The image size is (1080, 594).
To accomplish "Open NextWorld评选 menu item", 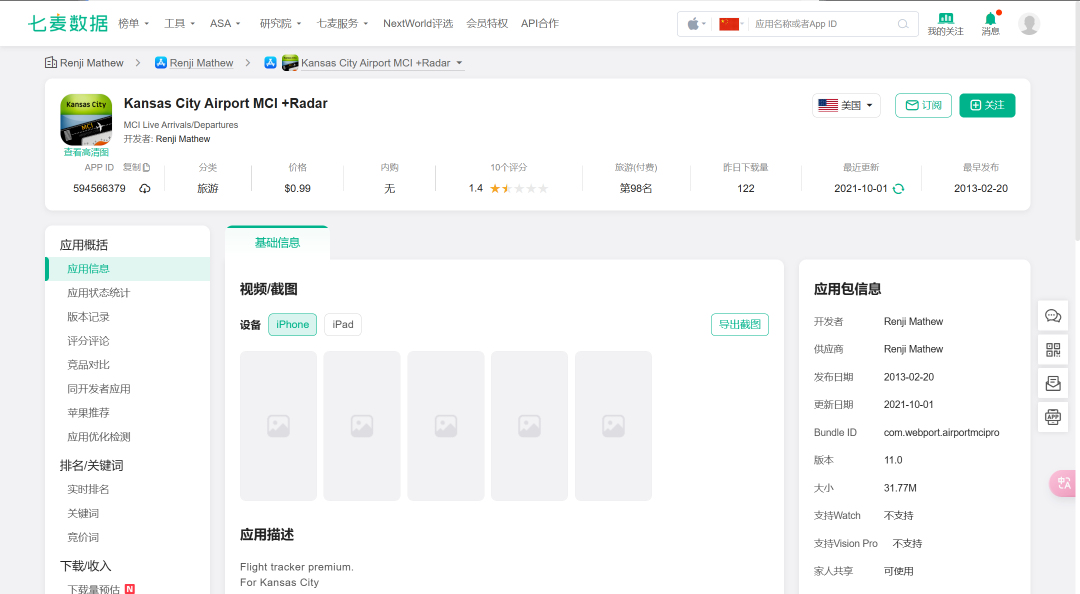I will tap(418, 23).
